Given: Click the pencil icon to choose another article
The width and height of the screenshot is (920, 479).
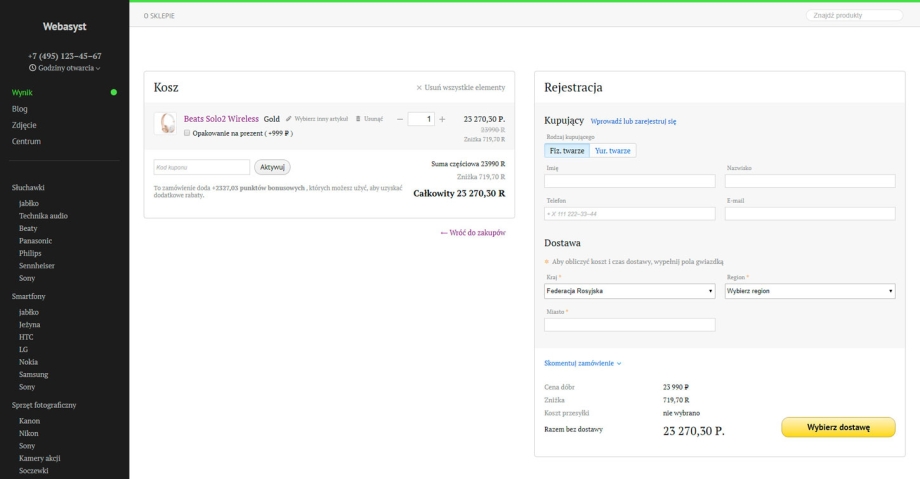Looking at the screenshot, I should coord(288,119).
